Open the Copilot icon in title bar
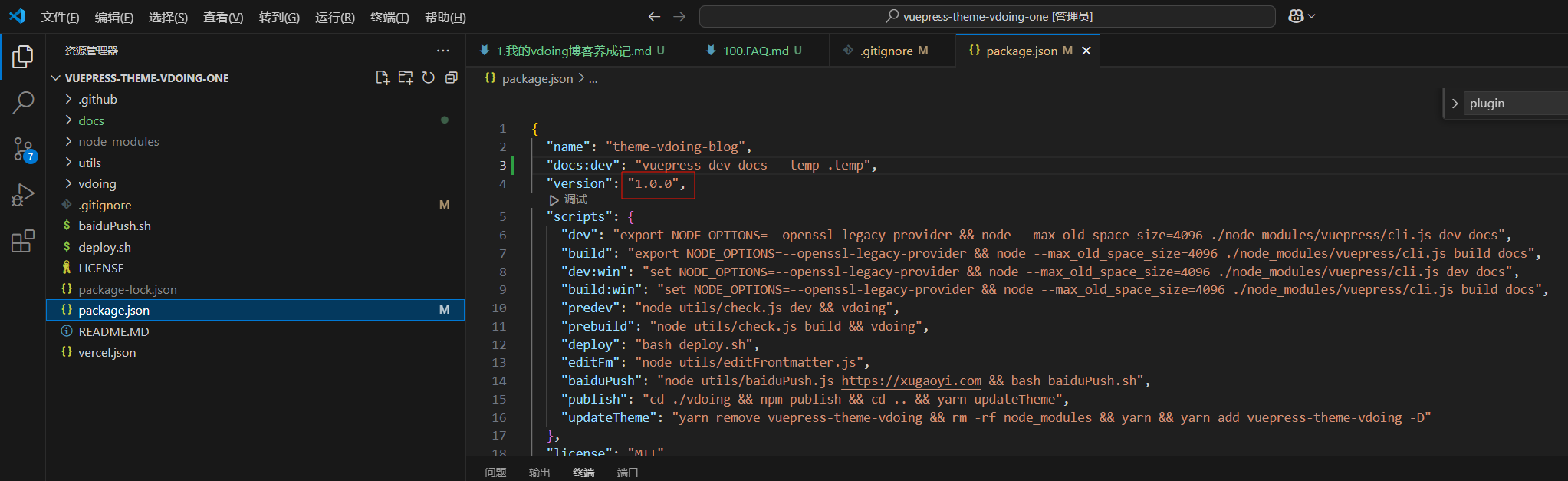Screen dimensions: 1568x481 1296,16
